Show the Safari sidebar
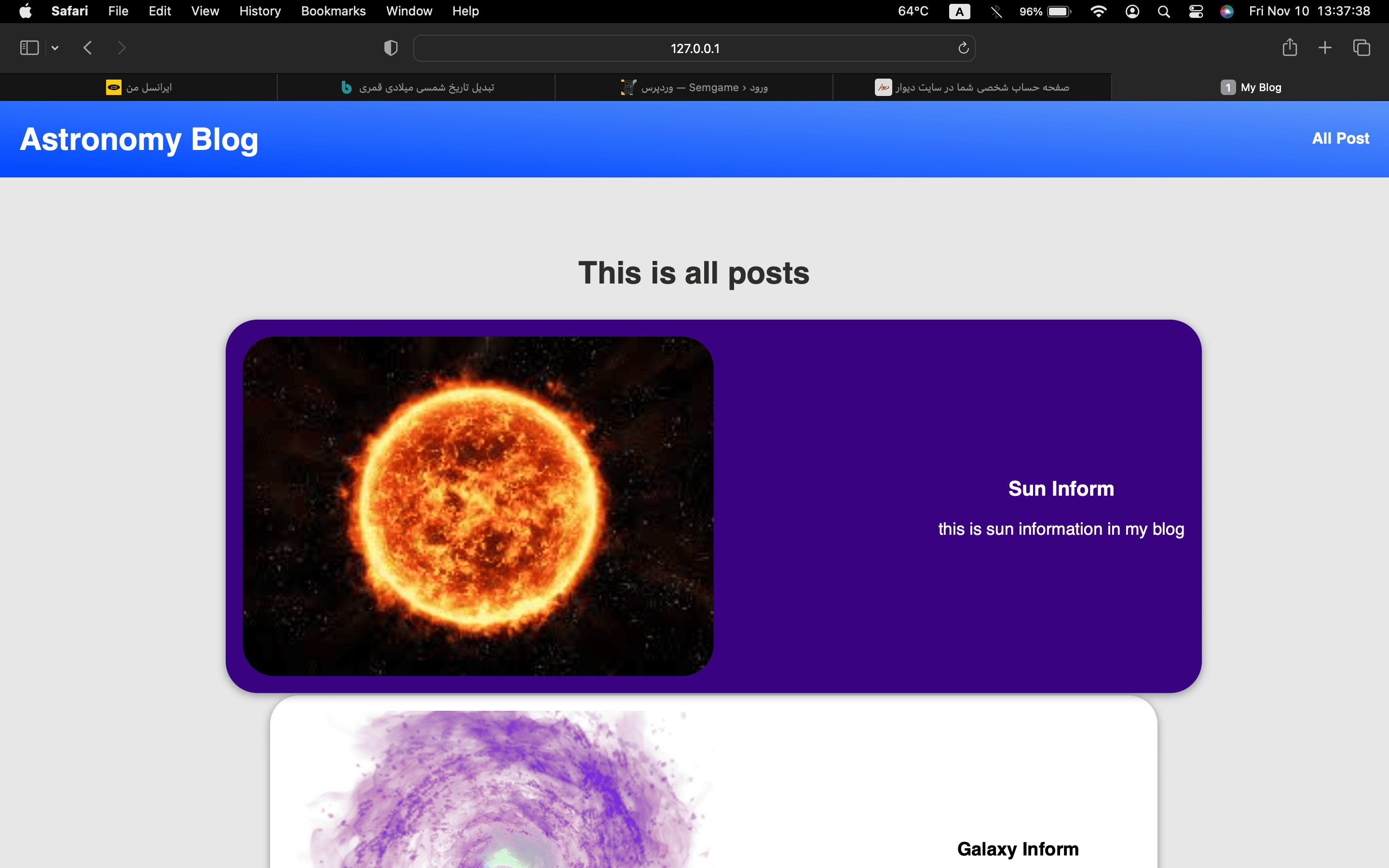Viewport: 1389px width, 868px height. tap(29, 48)
